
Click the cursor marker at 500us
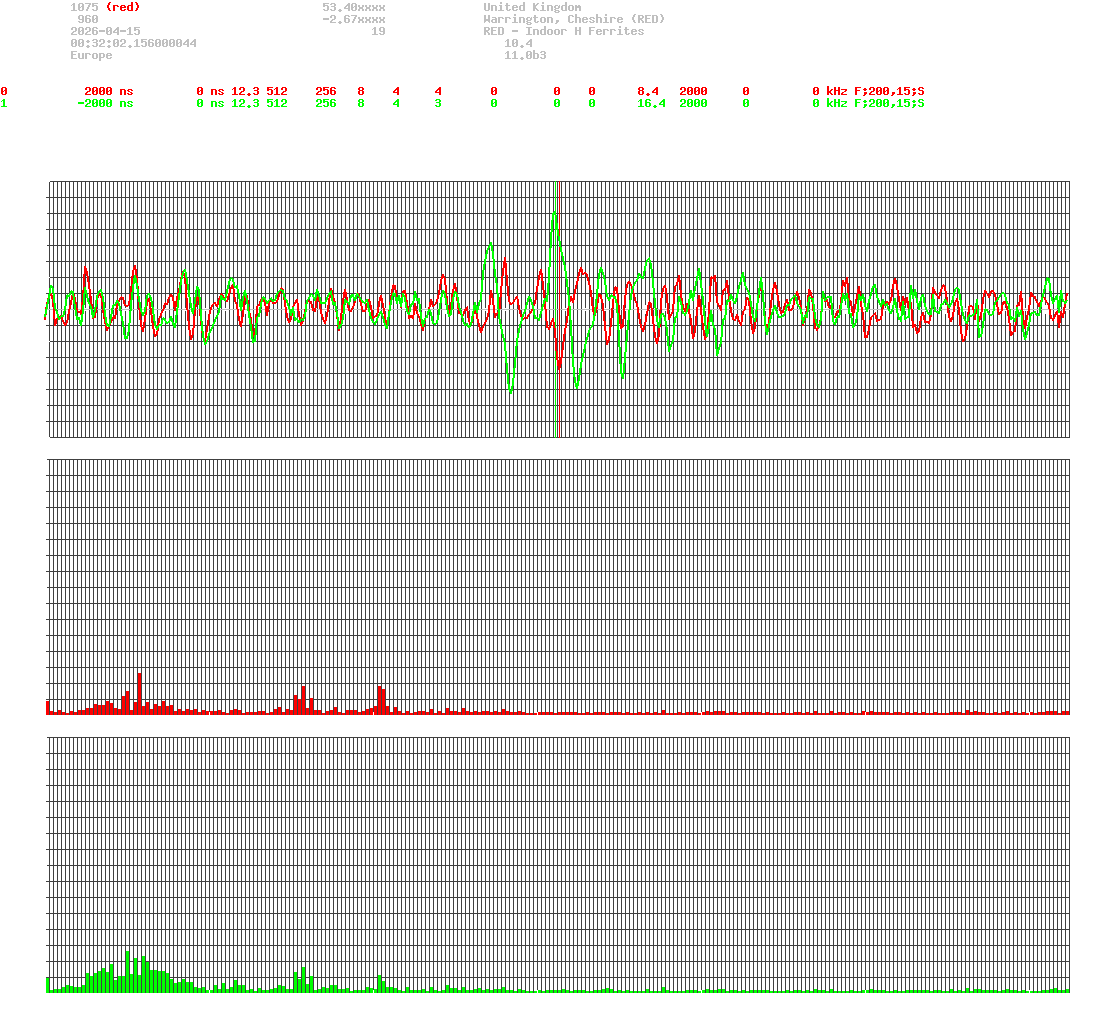pos(558,300)
